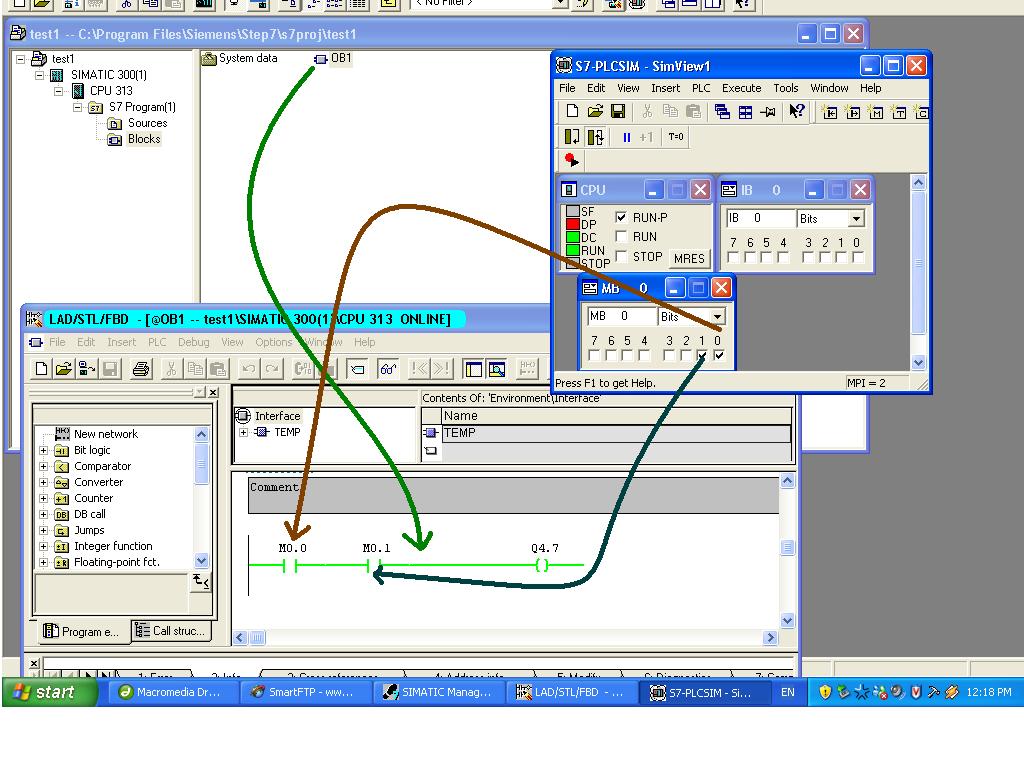Toggle bit 0 of IB 0
Screen dimensions: 1024x768
point(857,257)
